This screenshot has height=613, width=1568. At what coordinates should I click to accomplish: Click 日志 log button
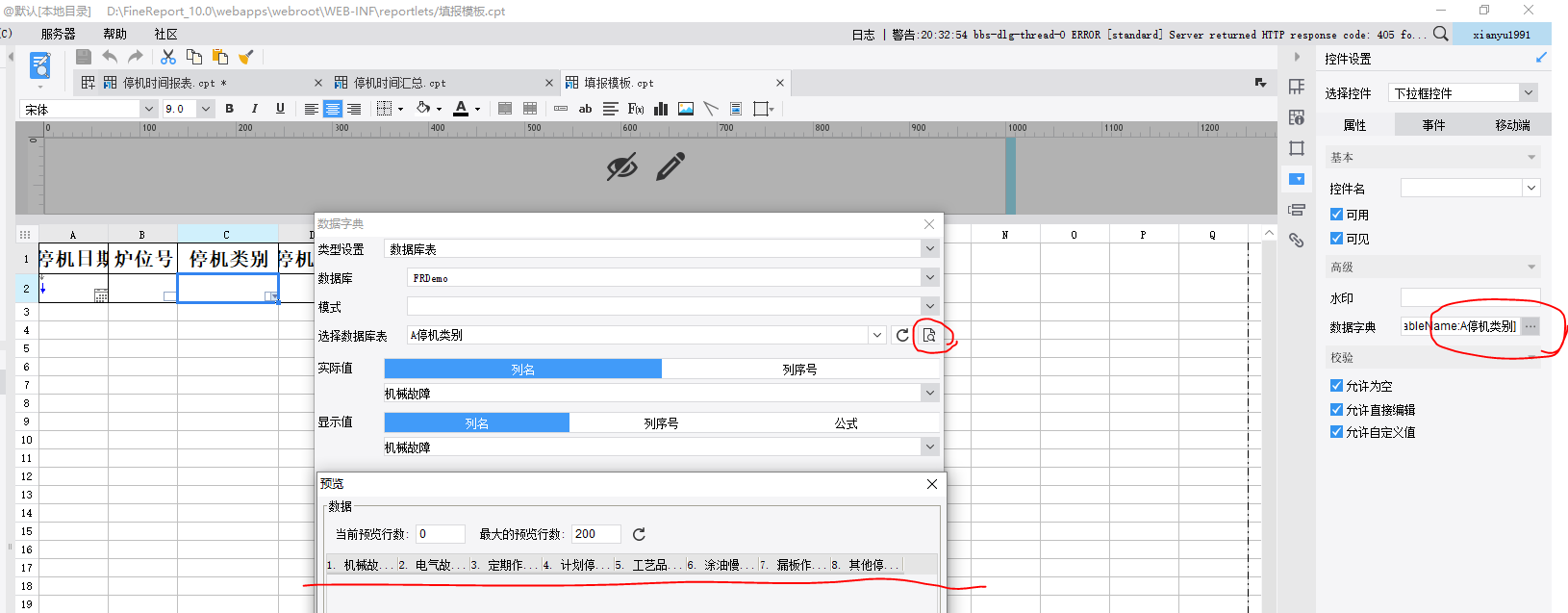click(x=863, y=35)
